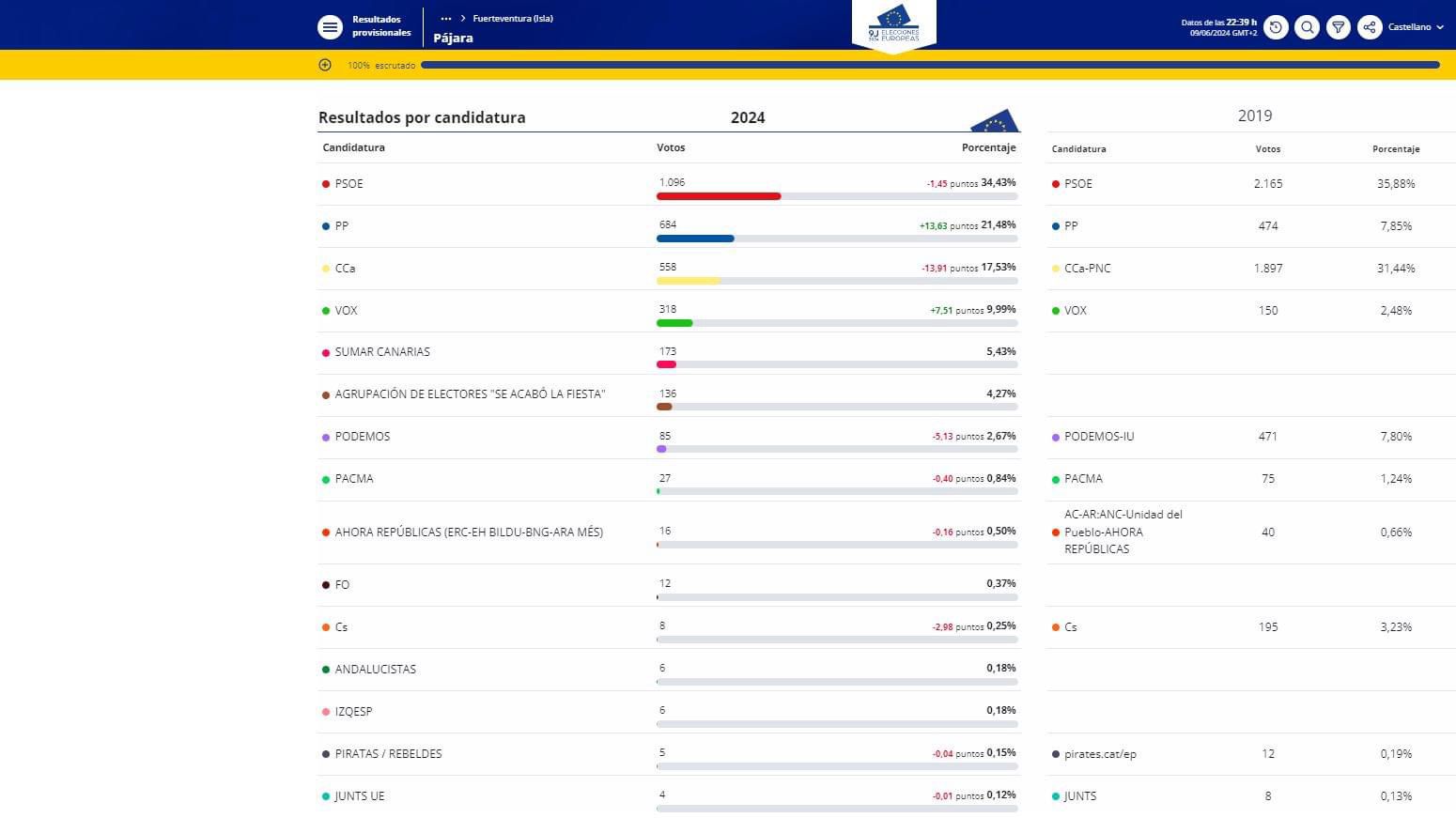Click pirates.cat/ep in 2019 list
Viewport: 1456px width, 818px height.
1100,754
